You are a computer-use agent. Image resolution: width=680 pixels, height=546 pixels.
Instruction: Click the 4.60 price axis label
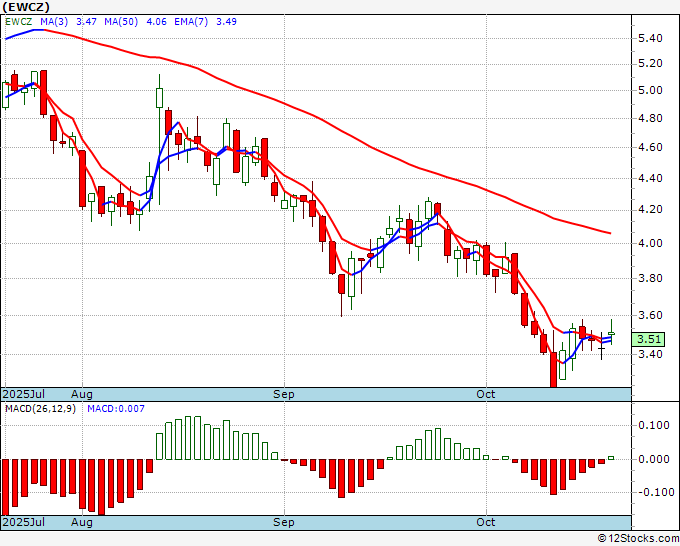(650, 147)
